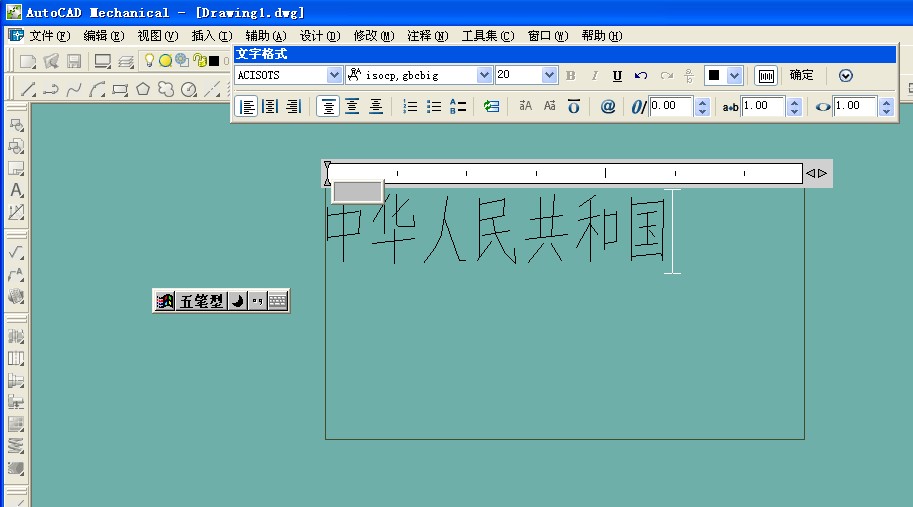The image size is (913, 507).
Task: Set middle vertical text alignment
Action: click(x=352, y=107)
